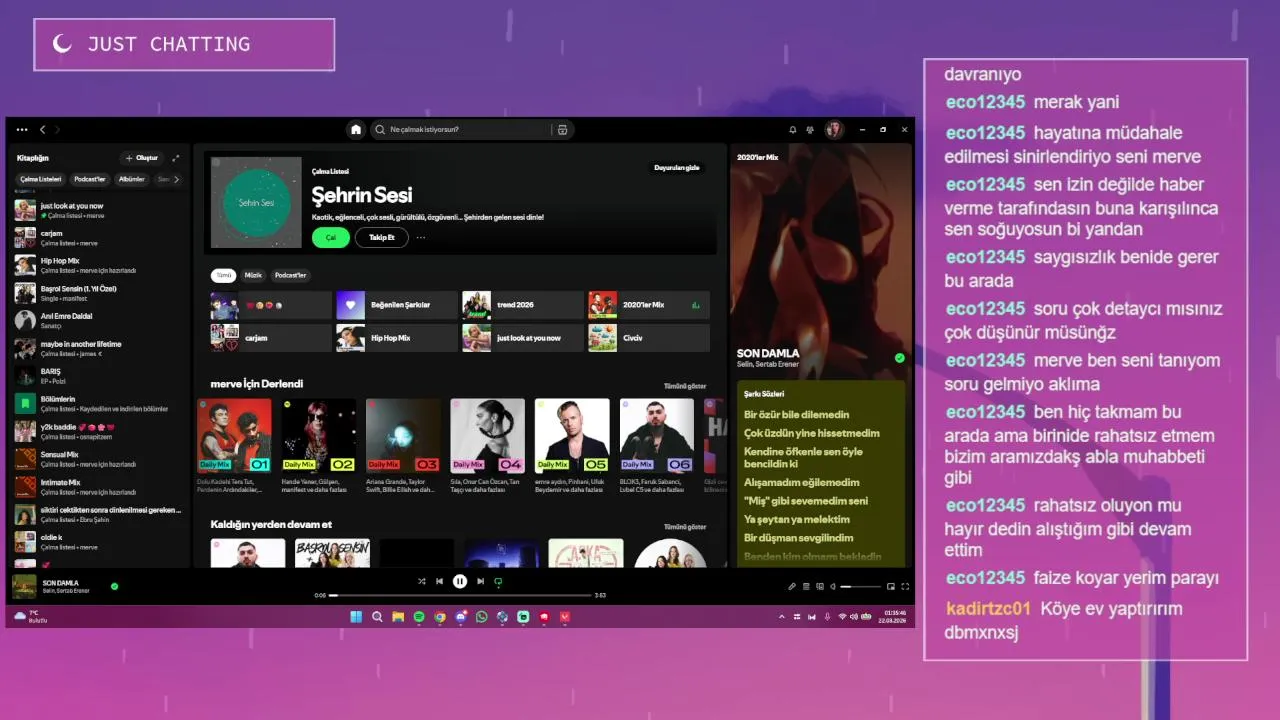
Task: Open "oldie k" playlist in library
Action: tap(98, 542)
